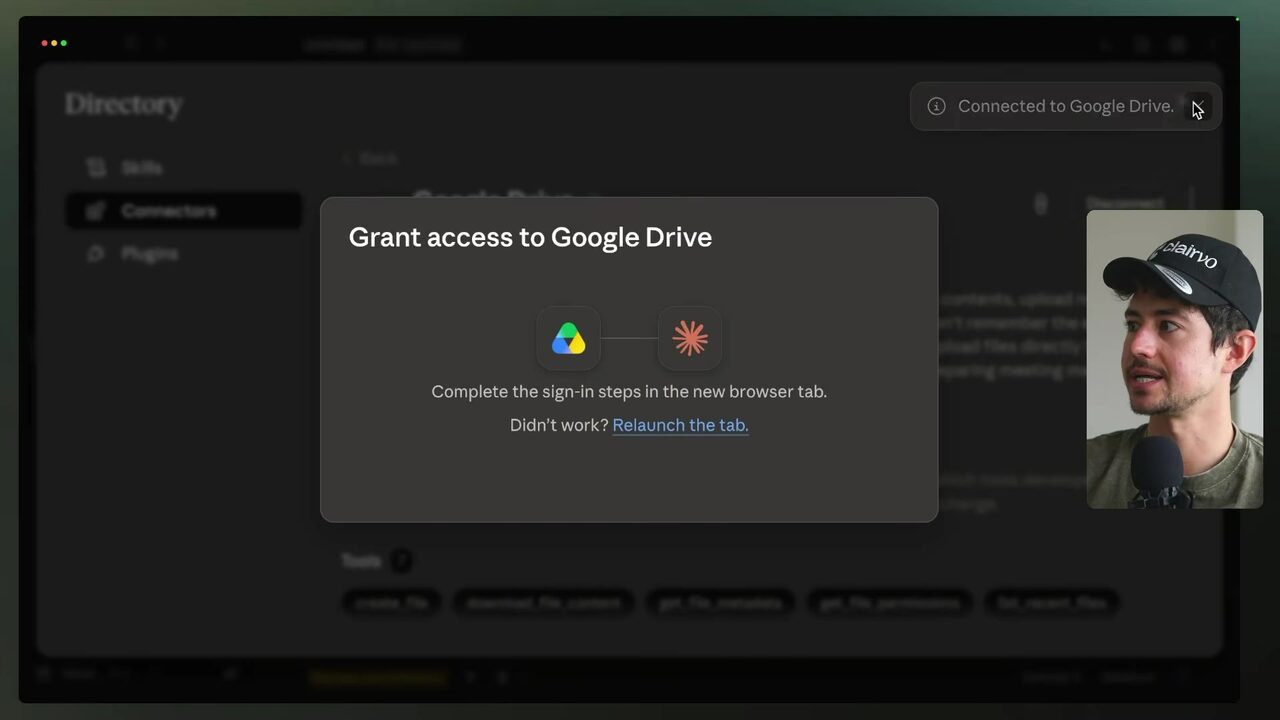Open Plugins in the Directory sidebar

(183, 254)
